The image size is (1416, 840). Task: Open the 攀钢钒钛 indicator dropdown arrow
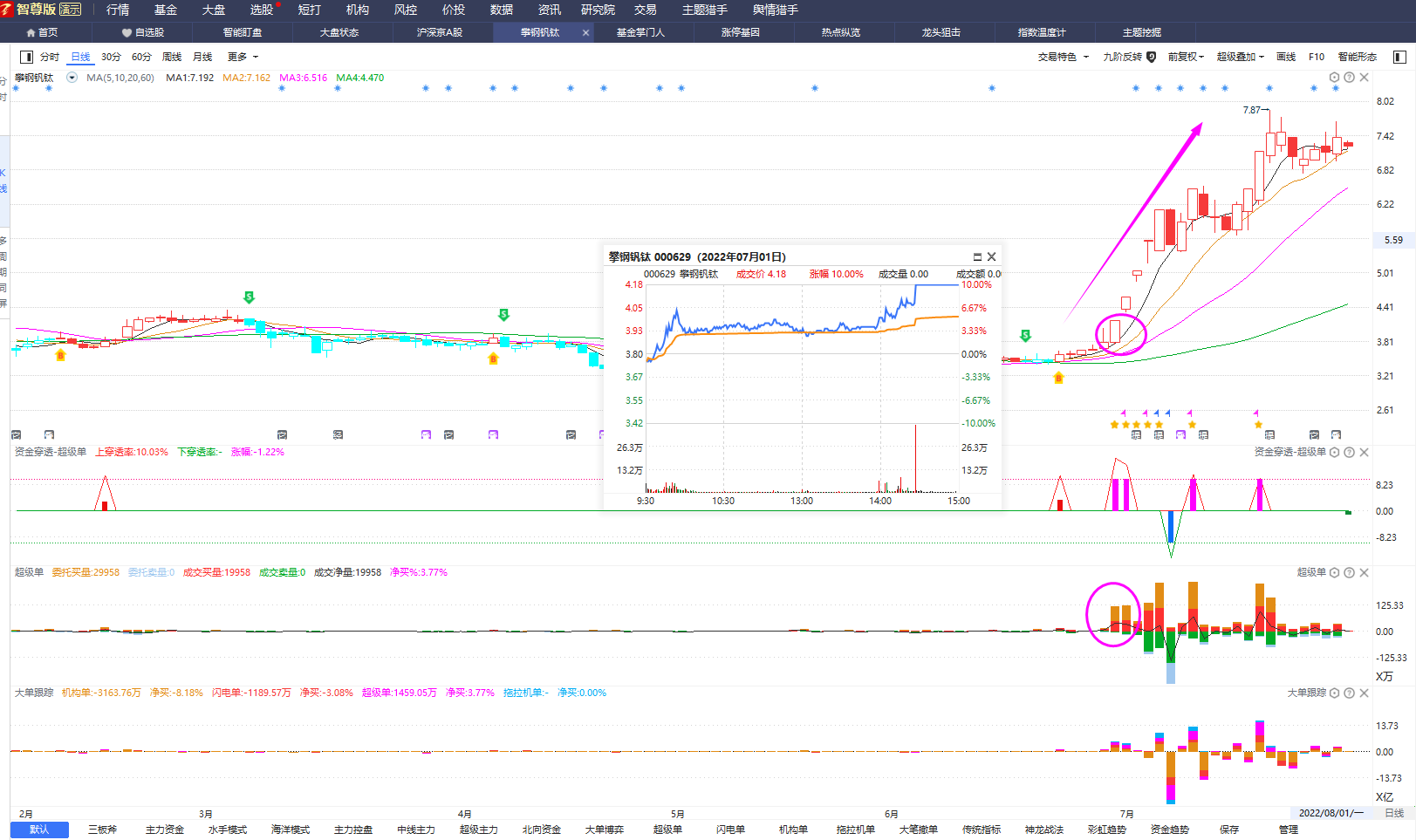tap(72, 78)
